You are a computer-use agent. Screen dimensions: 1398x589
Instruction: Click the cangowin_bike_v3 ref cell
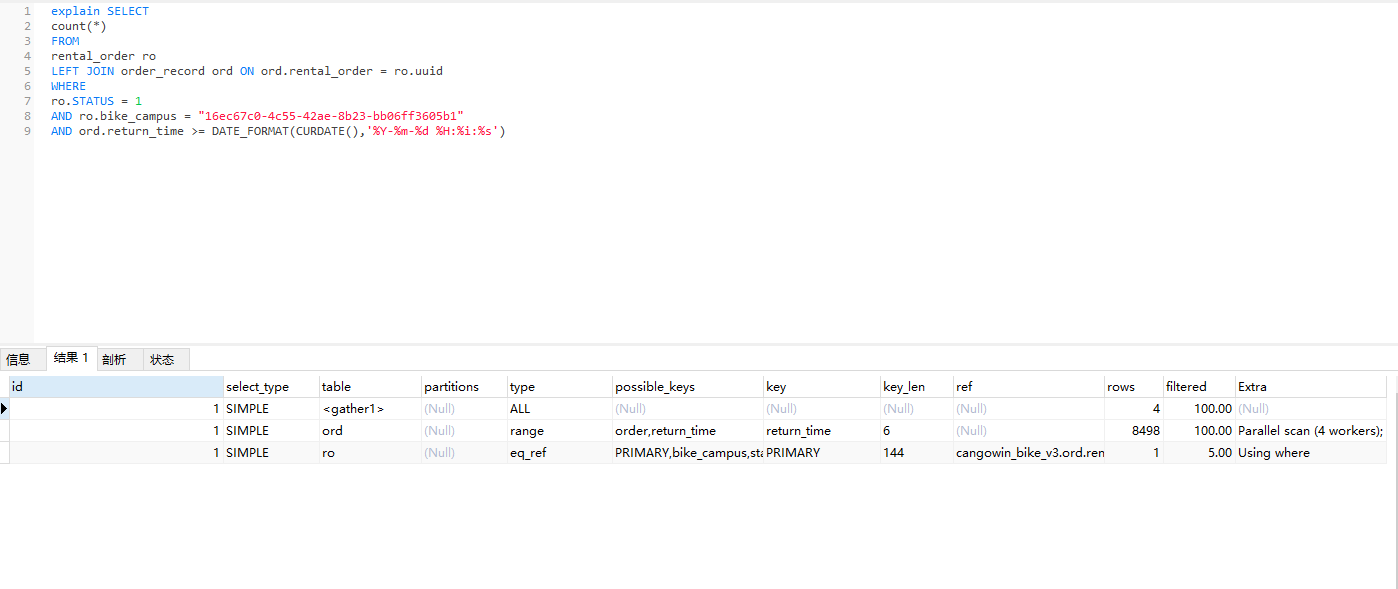[1029, 453]
